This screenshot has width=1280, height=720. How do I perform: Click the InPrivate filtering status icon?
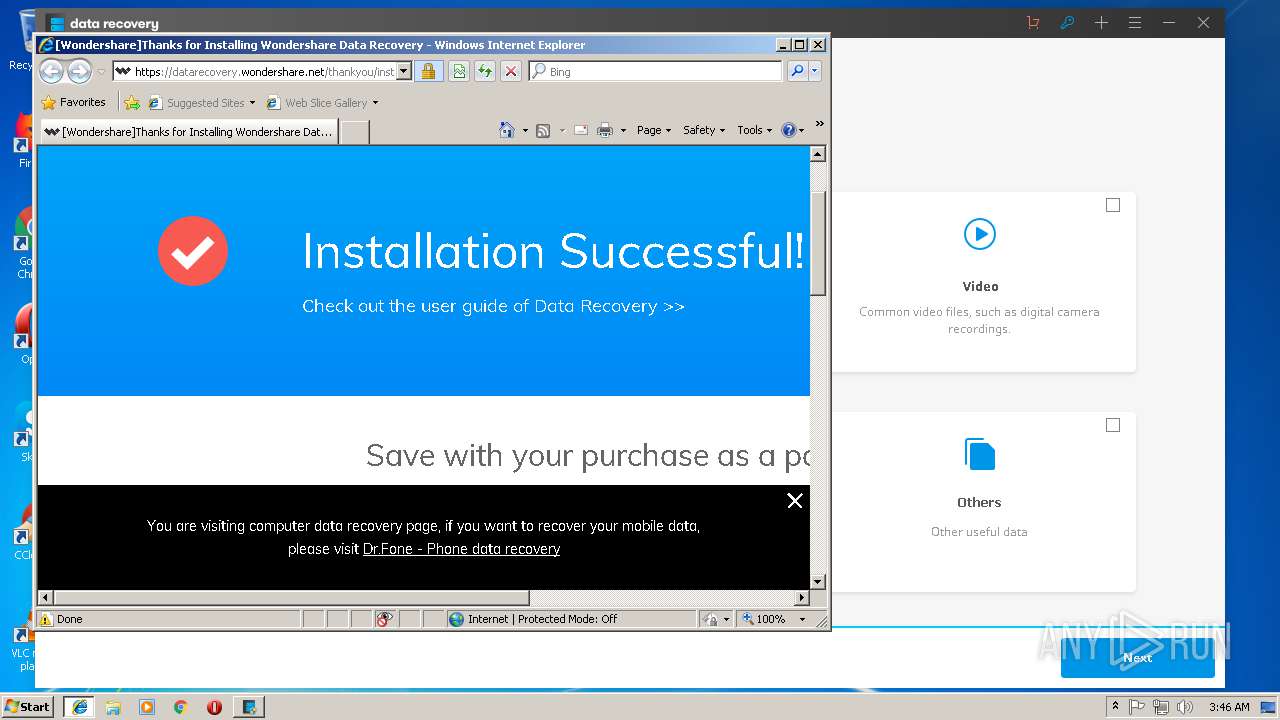384,619
